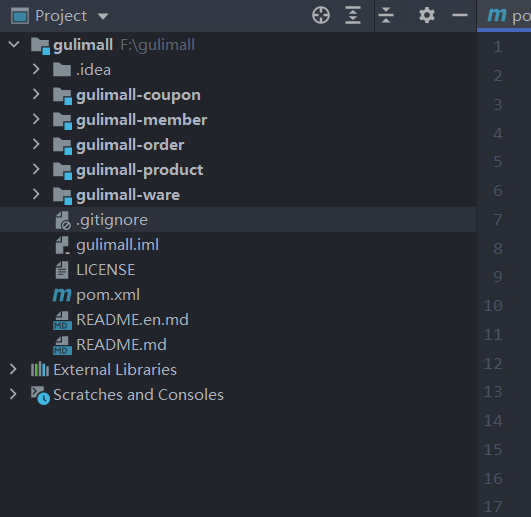Viewport: 531px width, 517px height.
Task: Click the Maven pom.xml icon
Action: click(x=62, y=295)
